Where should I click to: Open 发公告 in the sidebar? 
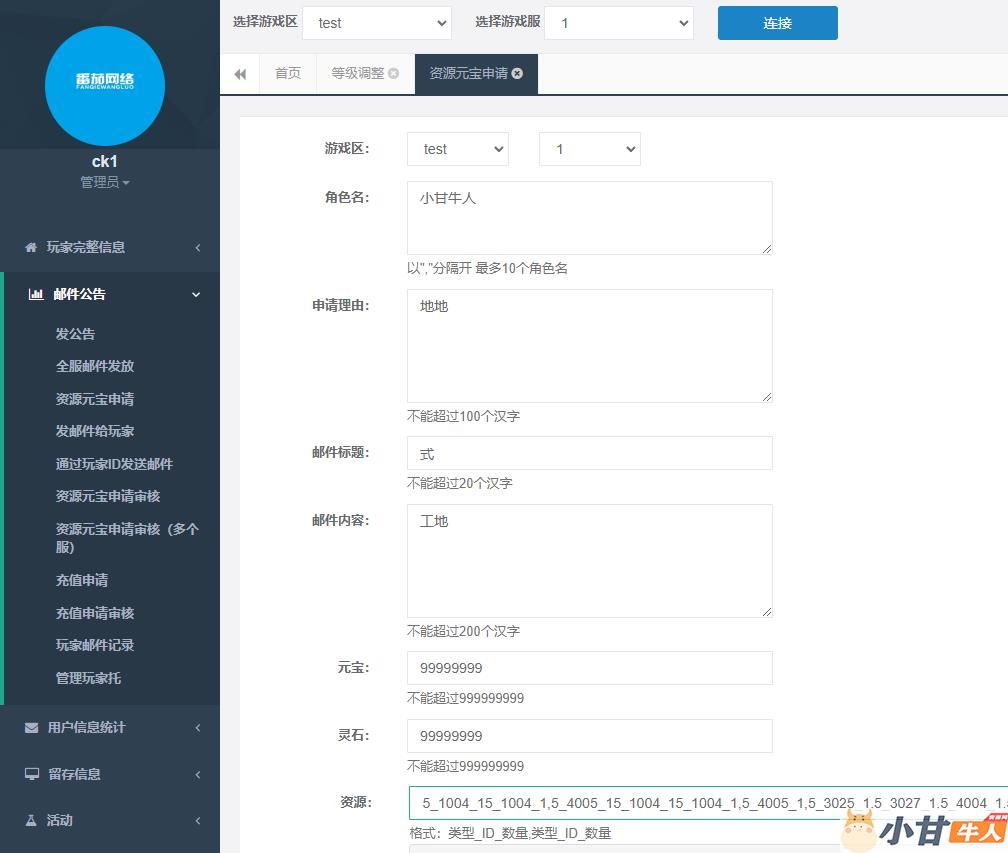click(76, 334)
